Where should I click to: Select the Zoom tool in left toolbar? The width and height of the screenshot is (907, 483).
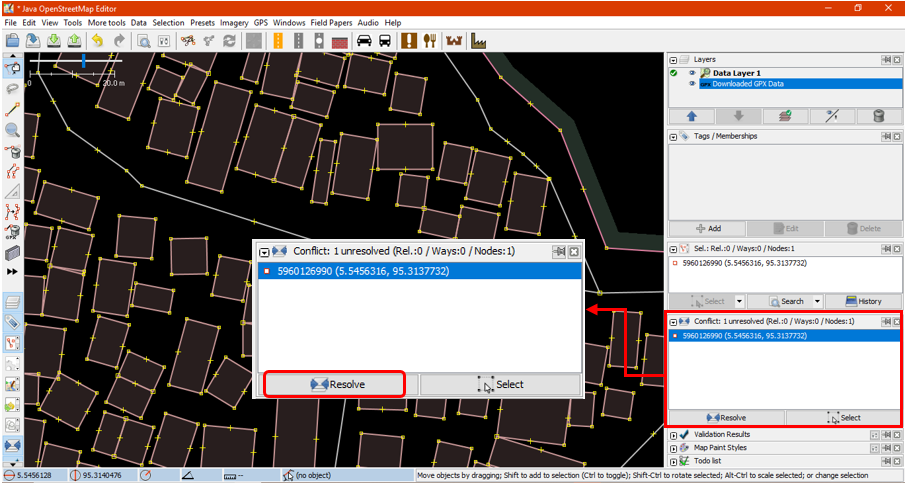pyautogui.click(x=13, y=130)
